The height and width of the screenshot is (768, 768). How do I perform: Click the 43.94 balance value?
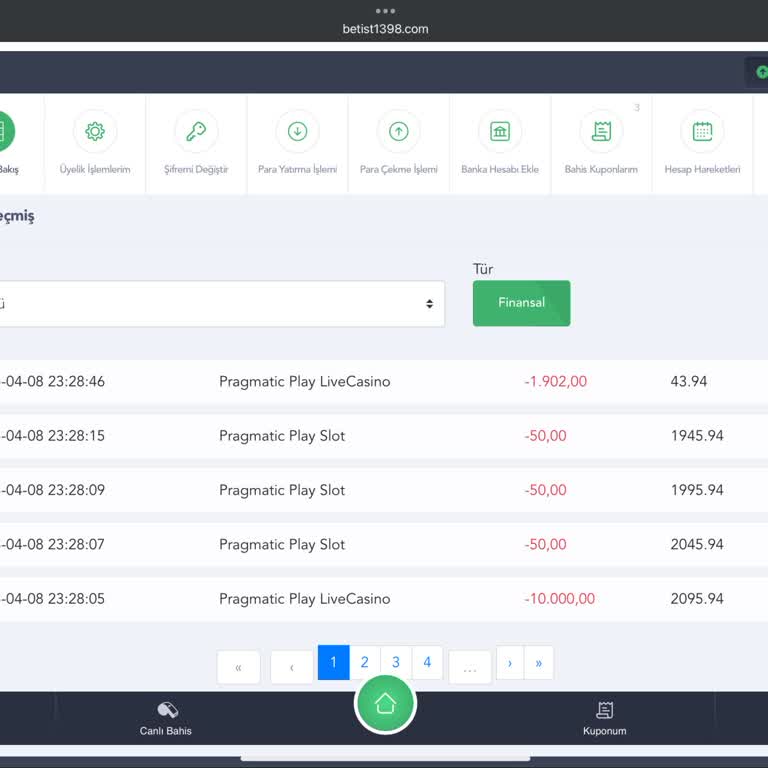(x=689, y=382)
